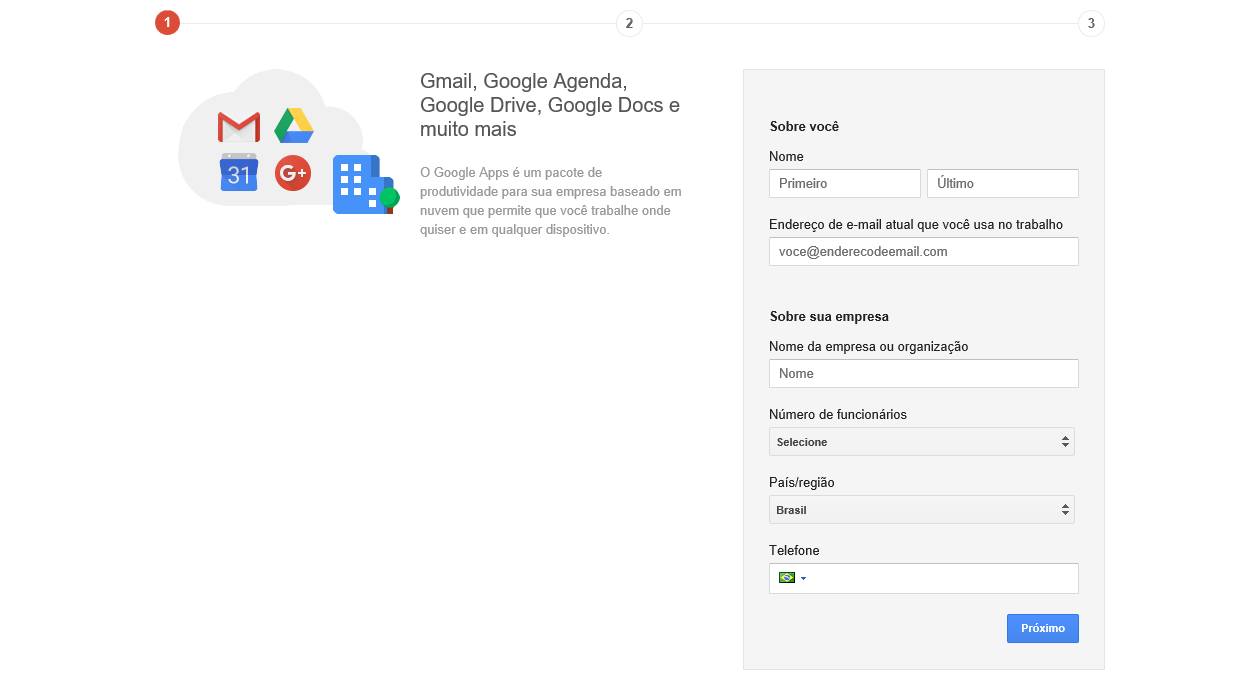Click the Brazil flag in the phone field

point(787,578)
